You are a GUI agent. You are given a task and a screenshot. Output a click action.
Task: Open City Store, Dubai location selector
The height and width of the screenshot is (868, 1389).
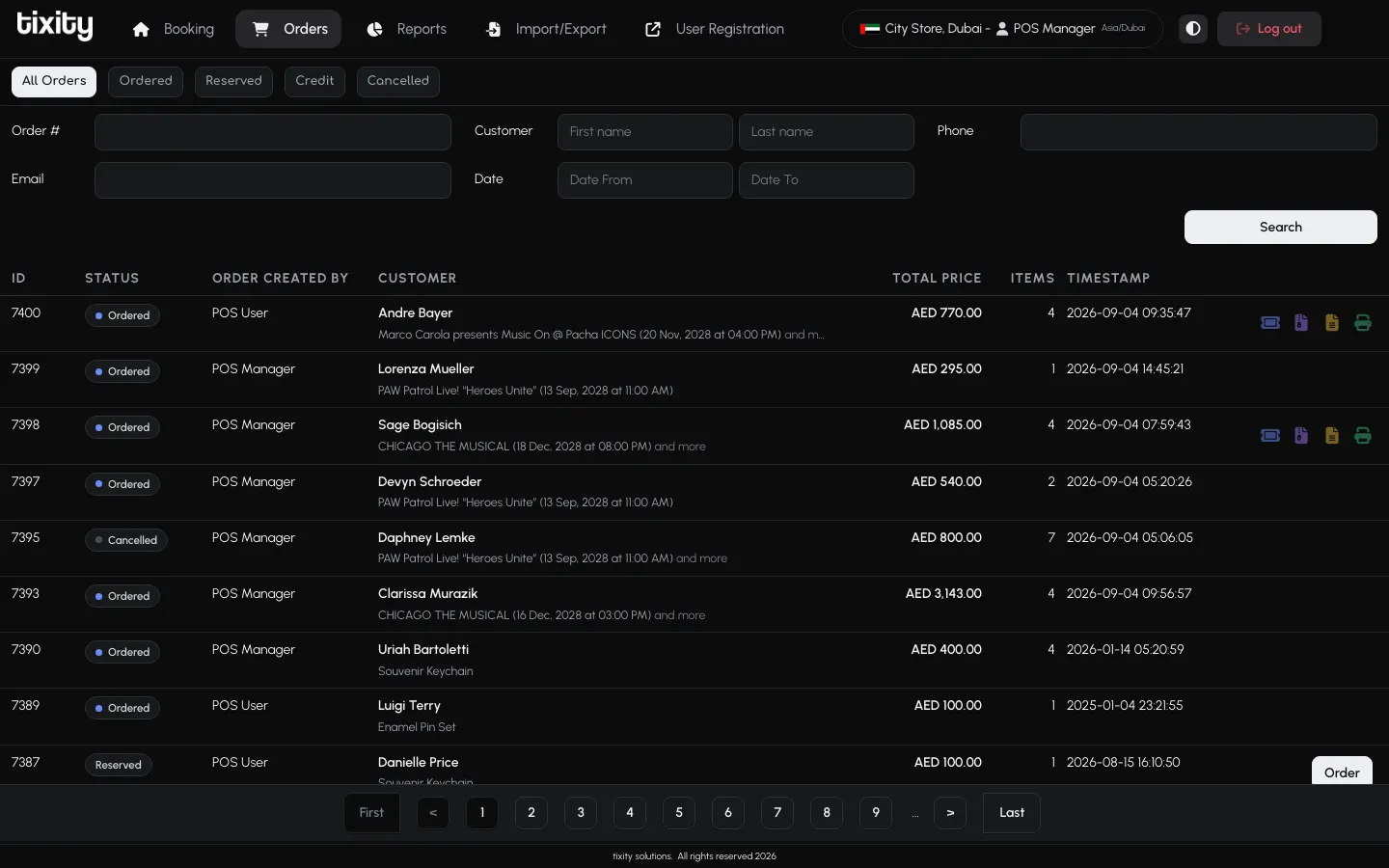tap(1002, 29)
